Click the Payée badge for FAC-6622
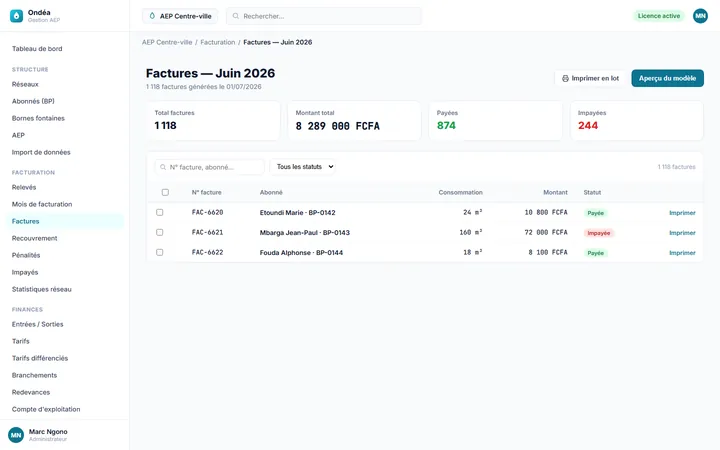Image resolution: width=720 pixels, height=450 pixels. (x=596, y=253)
